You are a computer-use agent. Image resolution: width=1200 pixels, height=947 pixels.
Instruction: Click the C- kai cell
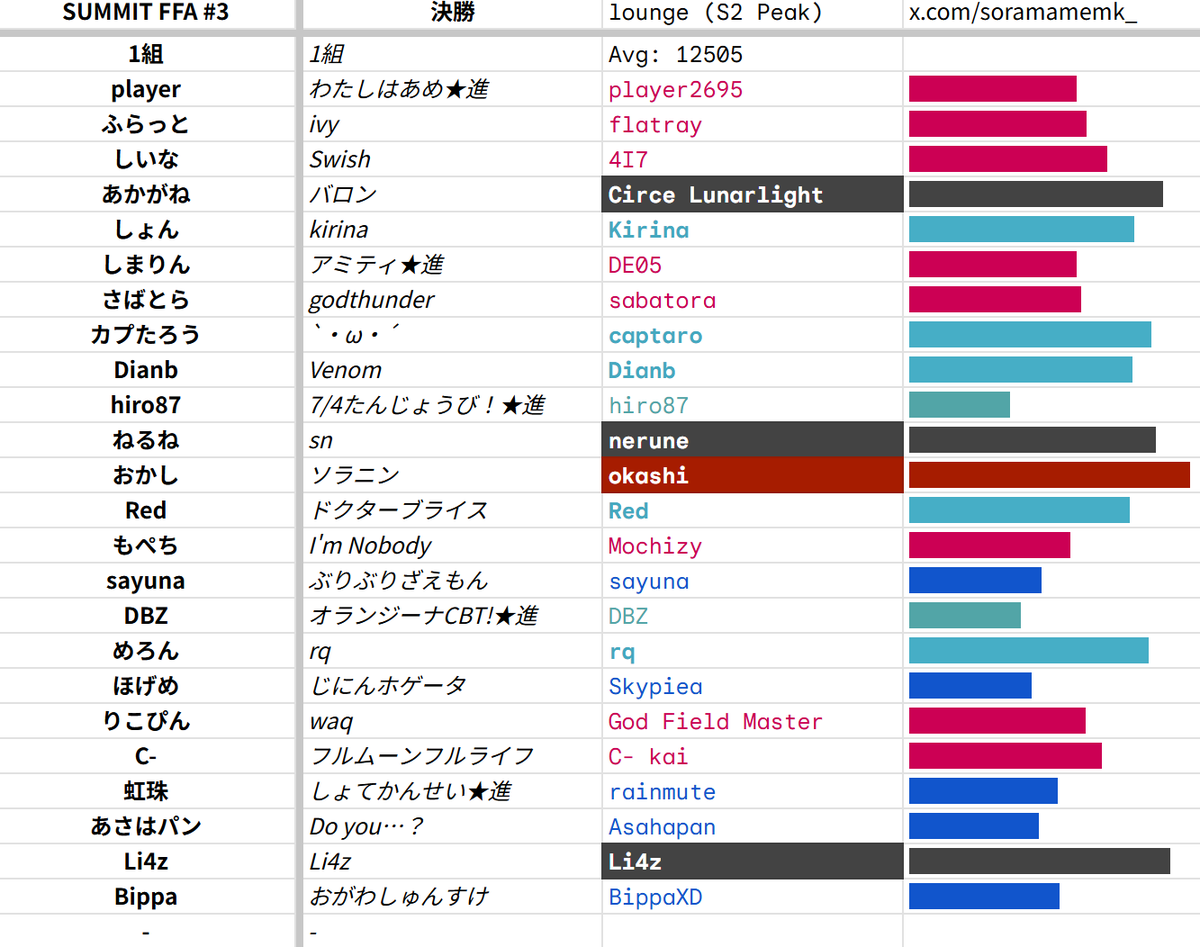752,756
